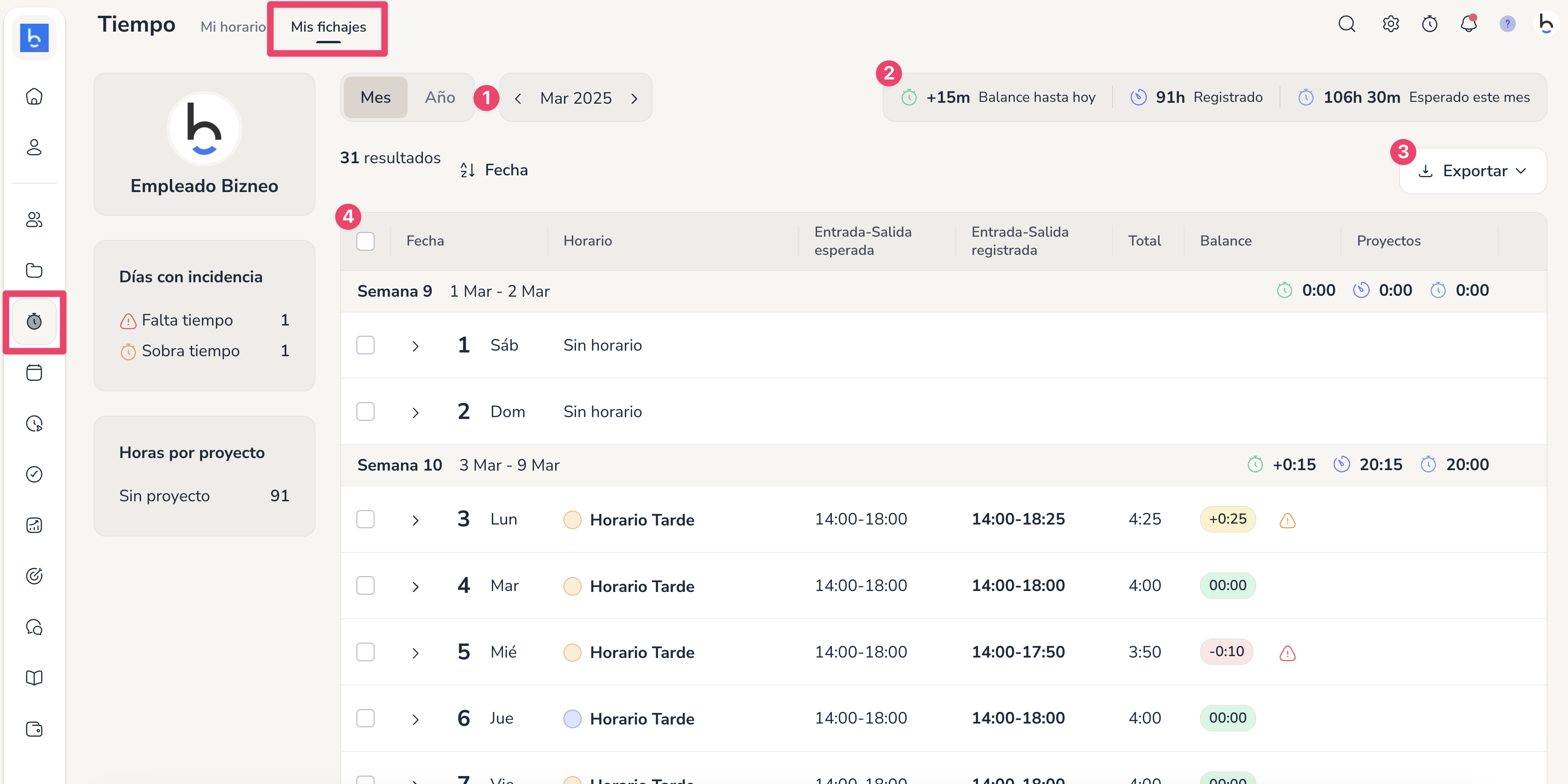Click the stopwatch icon in top bar
The image size is (1568, 784).
[x=1429, y=24]
